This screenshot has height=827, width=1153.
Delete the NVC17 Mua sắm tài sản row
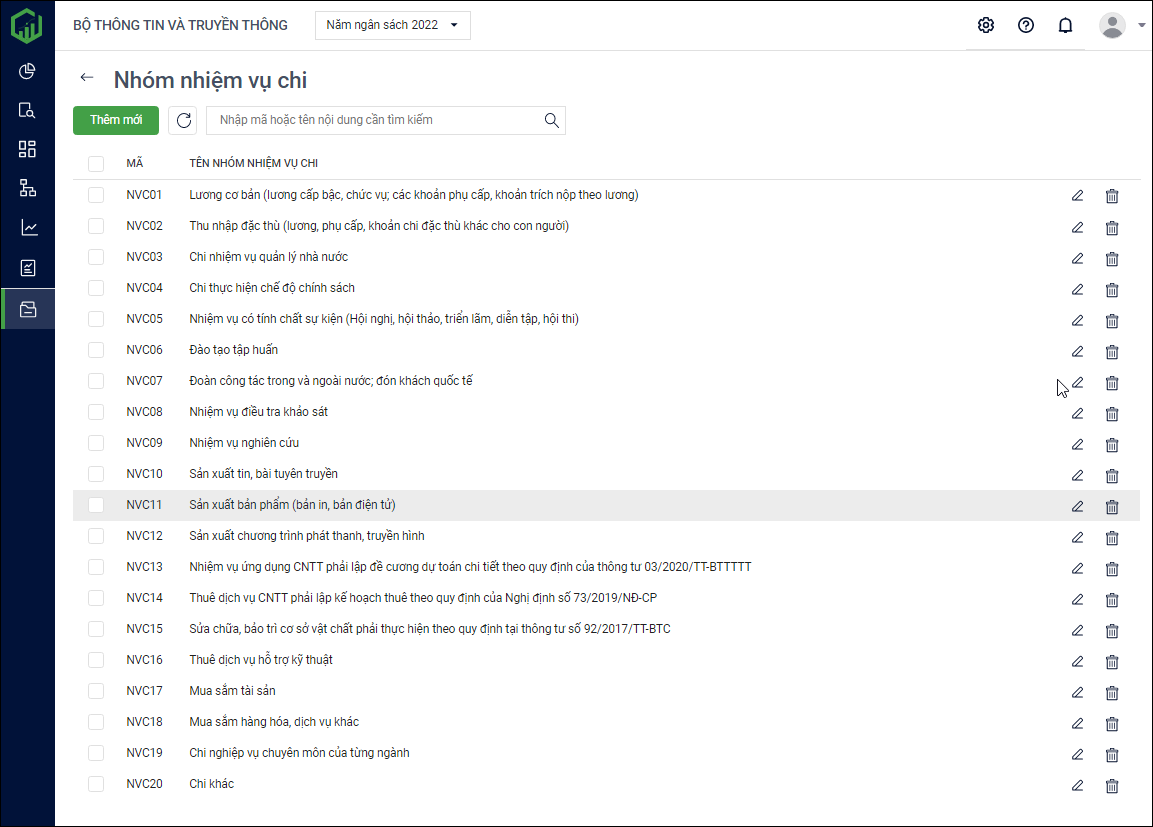click(x=1111, y=693)
